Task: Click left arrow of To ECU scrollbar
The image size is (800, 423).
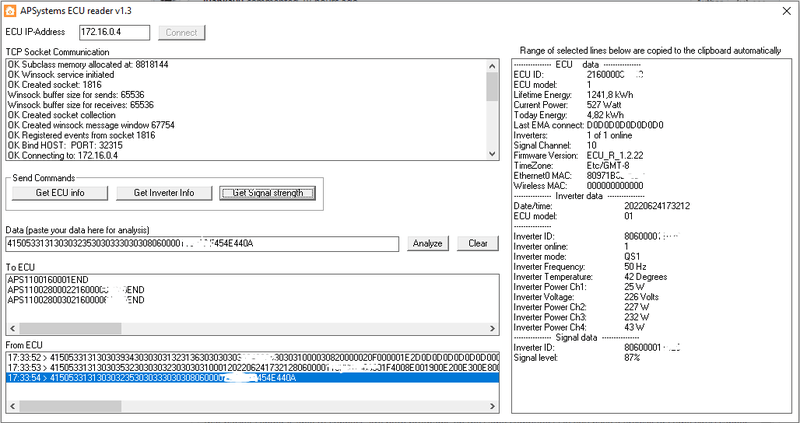Action: 13,329
